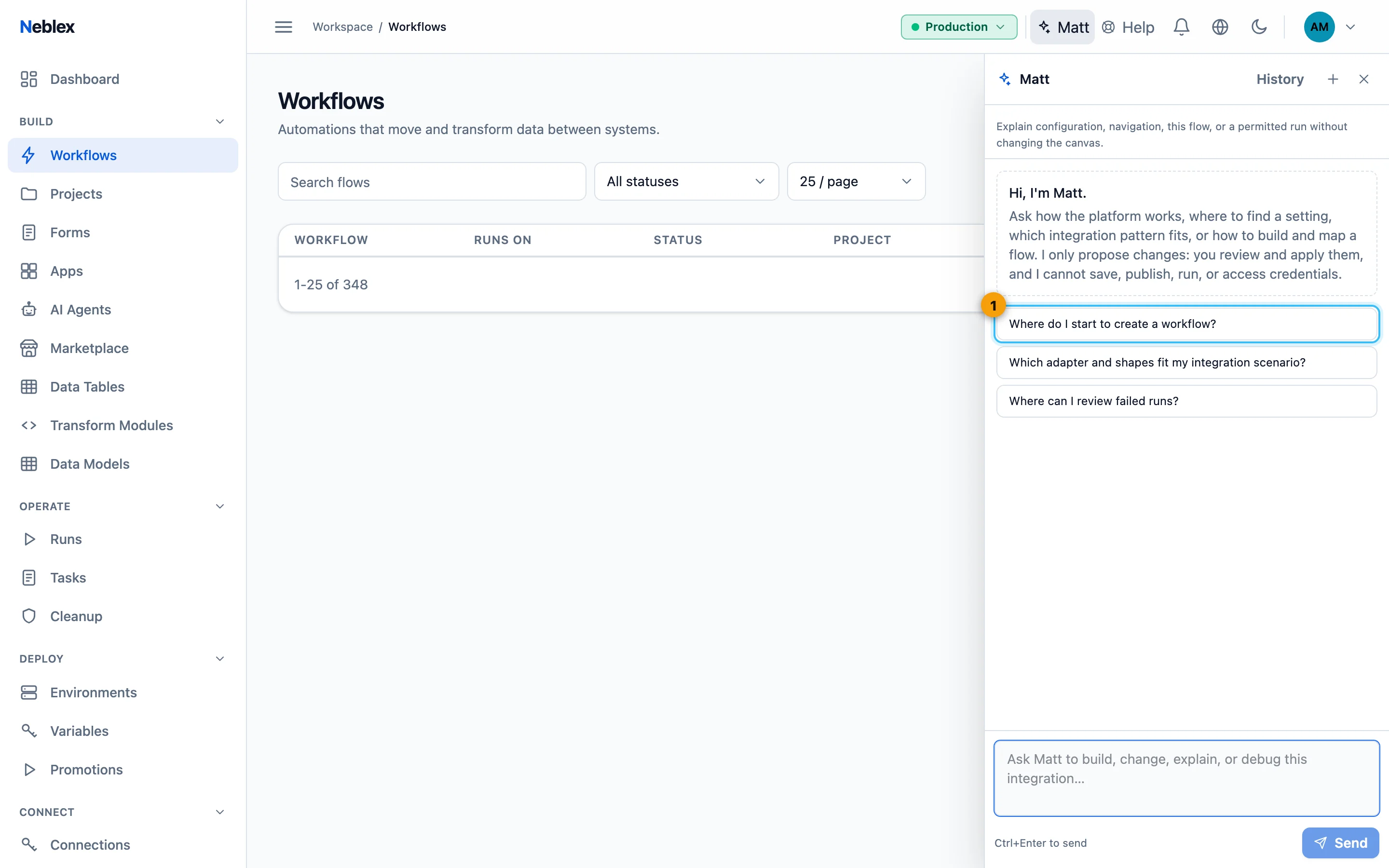Screen dimensions: 1389x868
Task: Close the Matt assistant panel
Action: pyautogui.click(x=1364, y=79)
